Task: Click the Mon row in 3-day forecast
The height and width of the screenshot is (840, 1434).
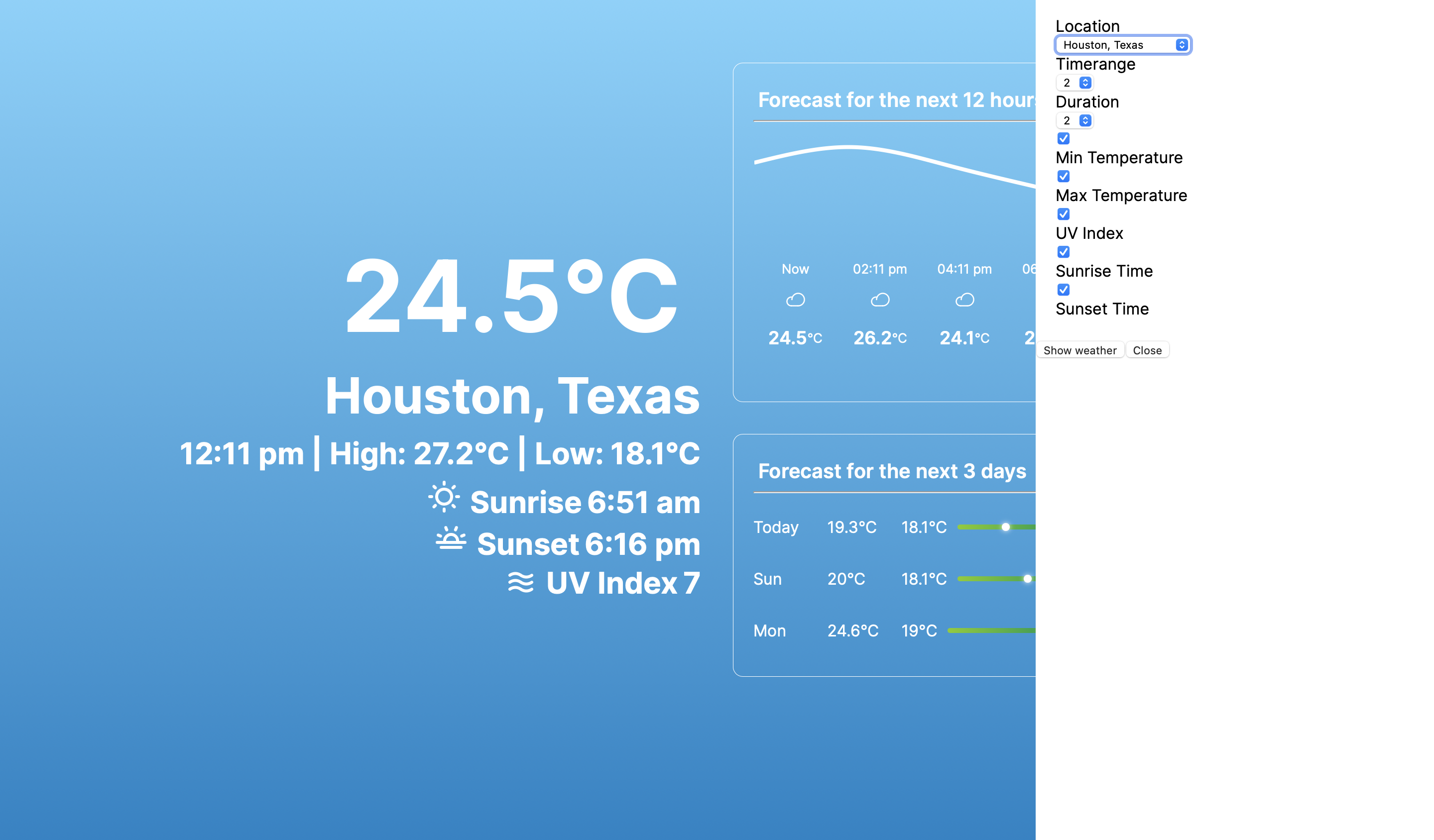Action: (769, 630)
